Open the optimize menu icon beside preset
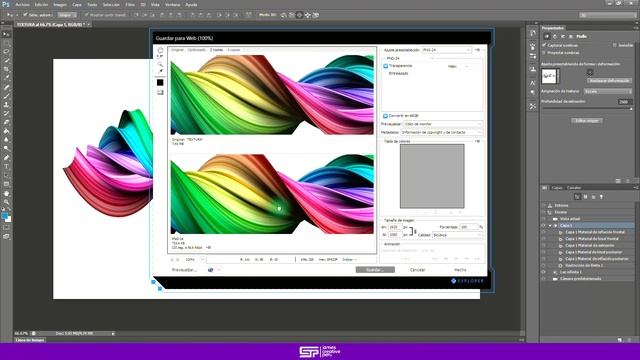 [x=477, y=50]
